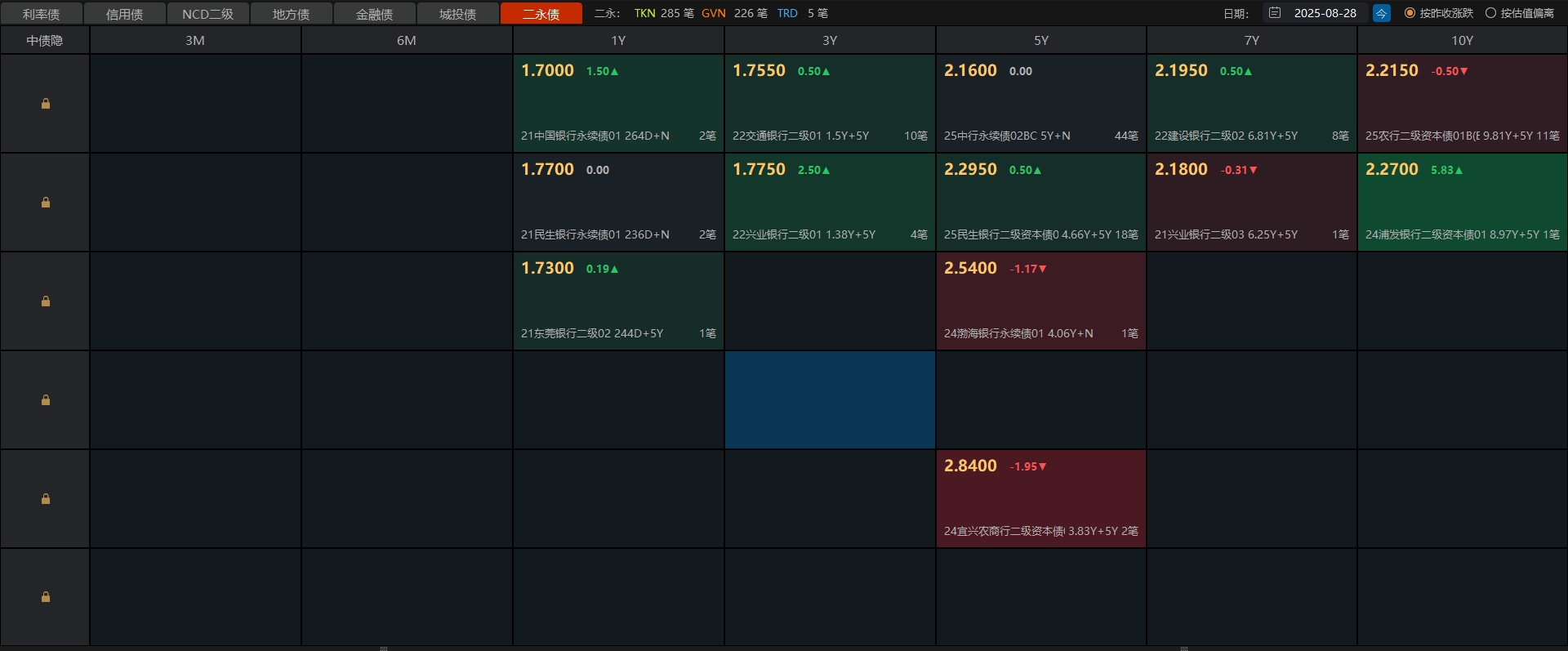
Task: Open the NCD二级 tab
Action: (x=207, y=14)
